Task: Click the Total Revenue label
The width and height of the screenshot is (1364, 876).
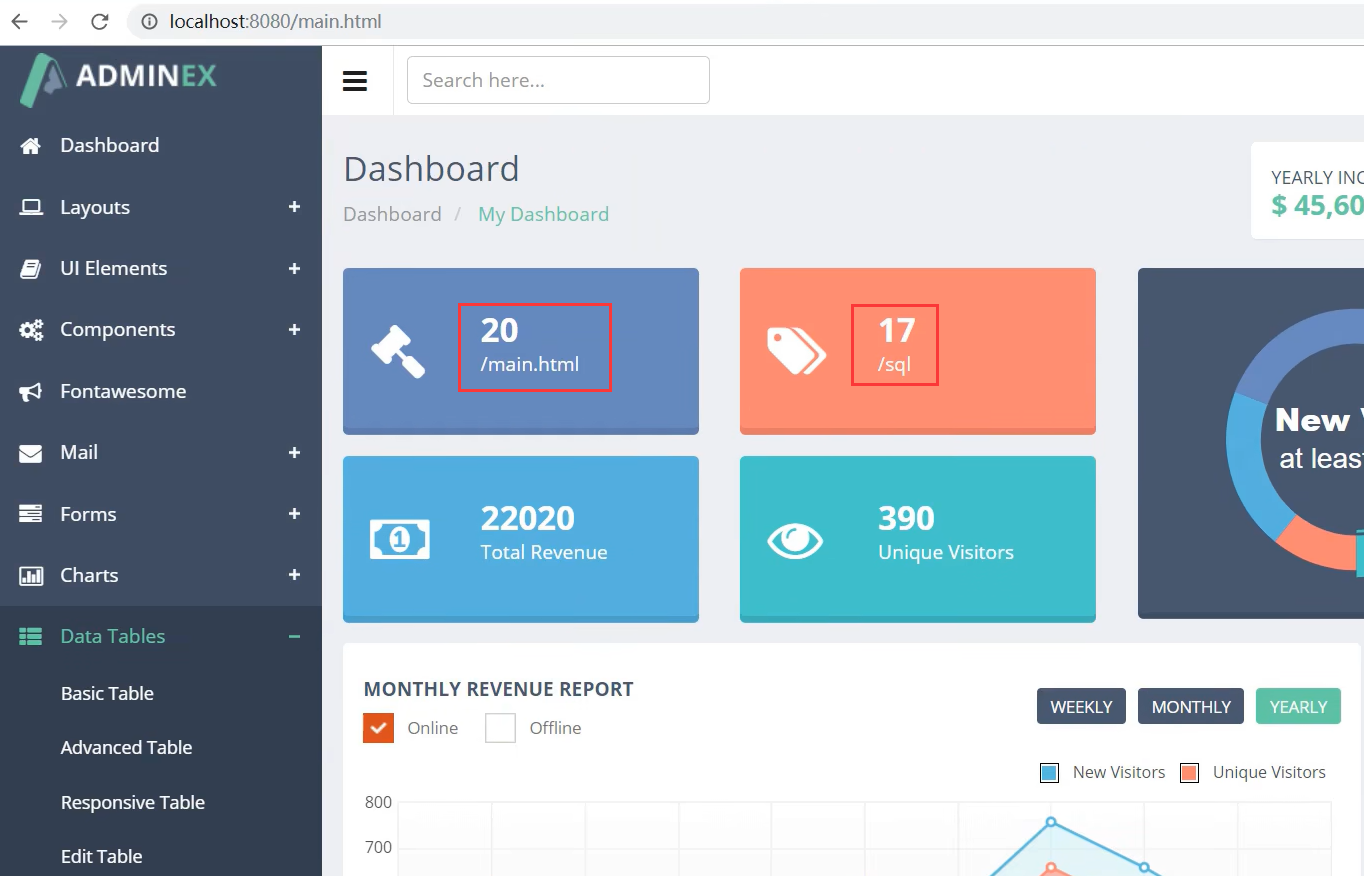Action: point(543,552)
